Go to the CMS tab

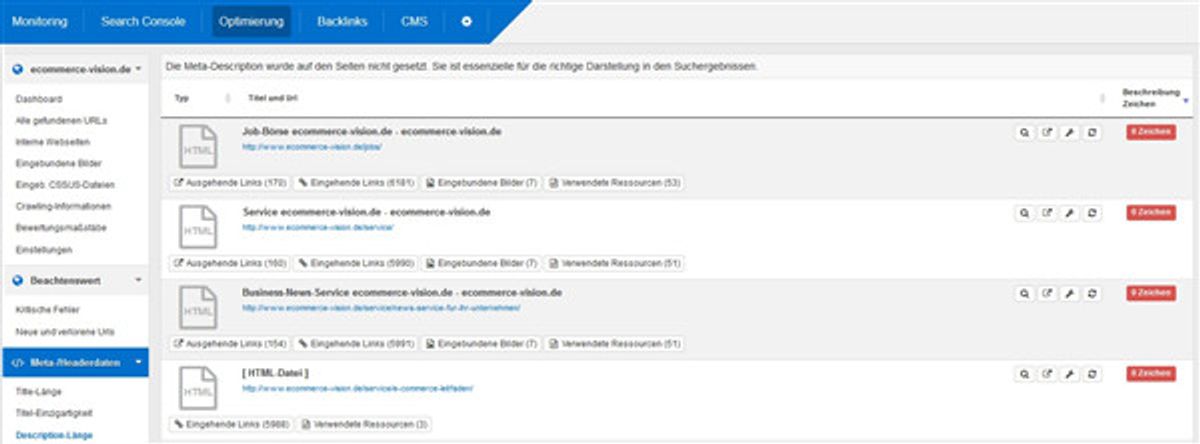(414, 21)
